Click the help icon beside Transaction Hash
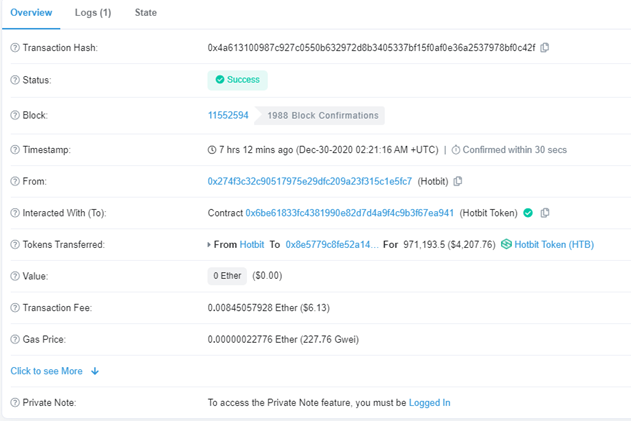Image resolution: width=631 pixels, height=421 pixels. [x=15, y=48]
